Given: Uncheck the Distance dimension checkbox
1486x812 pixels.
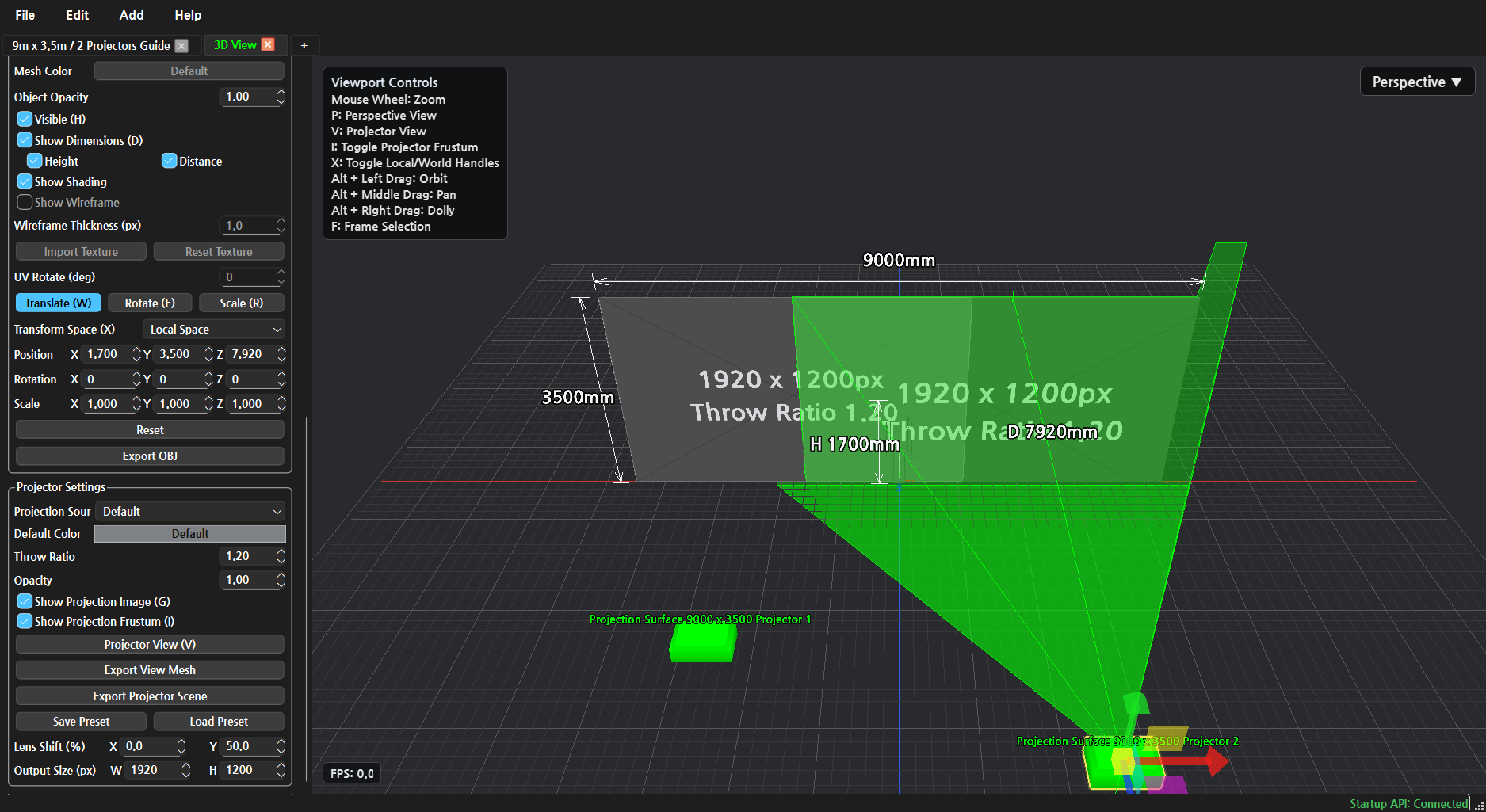Looking at the screenshot, I should point(169,161).
